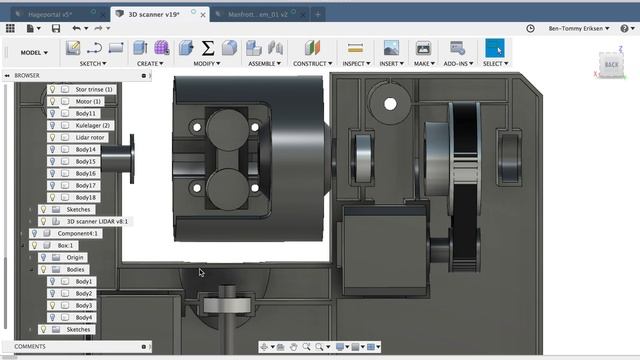Expand the COMMENTS panel
Viewport: 640px width, 360px height.
pyautogui.click(x=144, y=347)
